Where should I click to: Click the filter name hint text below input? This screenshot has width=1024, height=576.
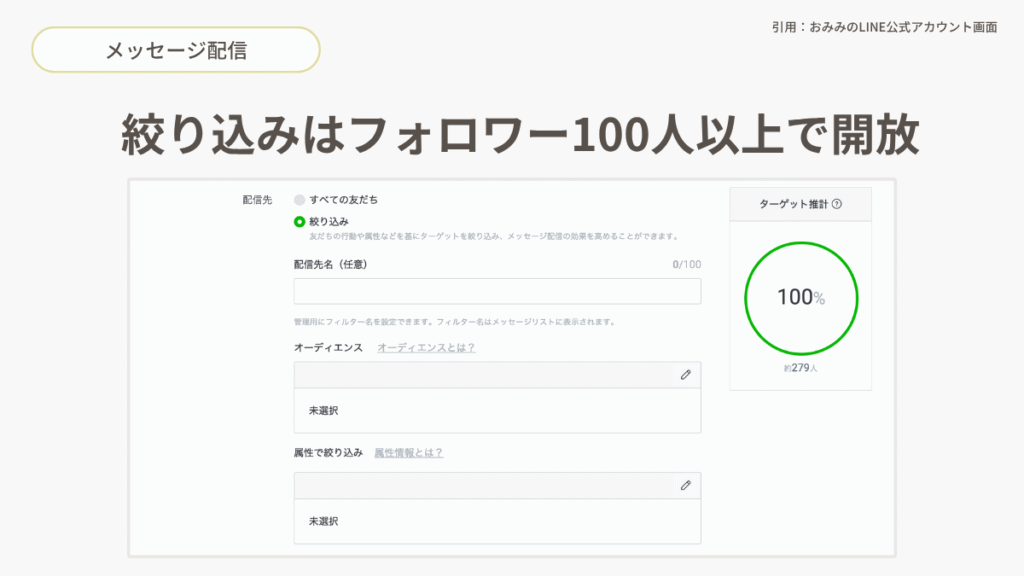[454, 322]
